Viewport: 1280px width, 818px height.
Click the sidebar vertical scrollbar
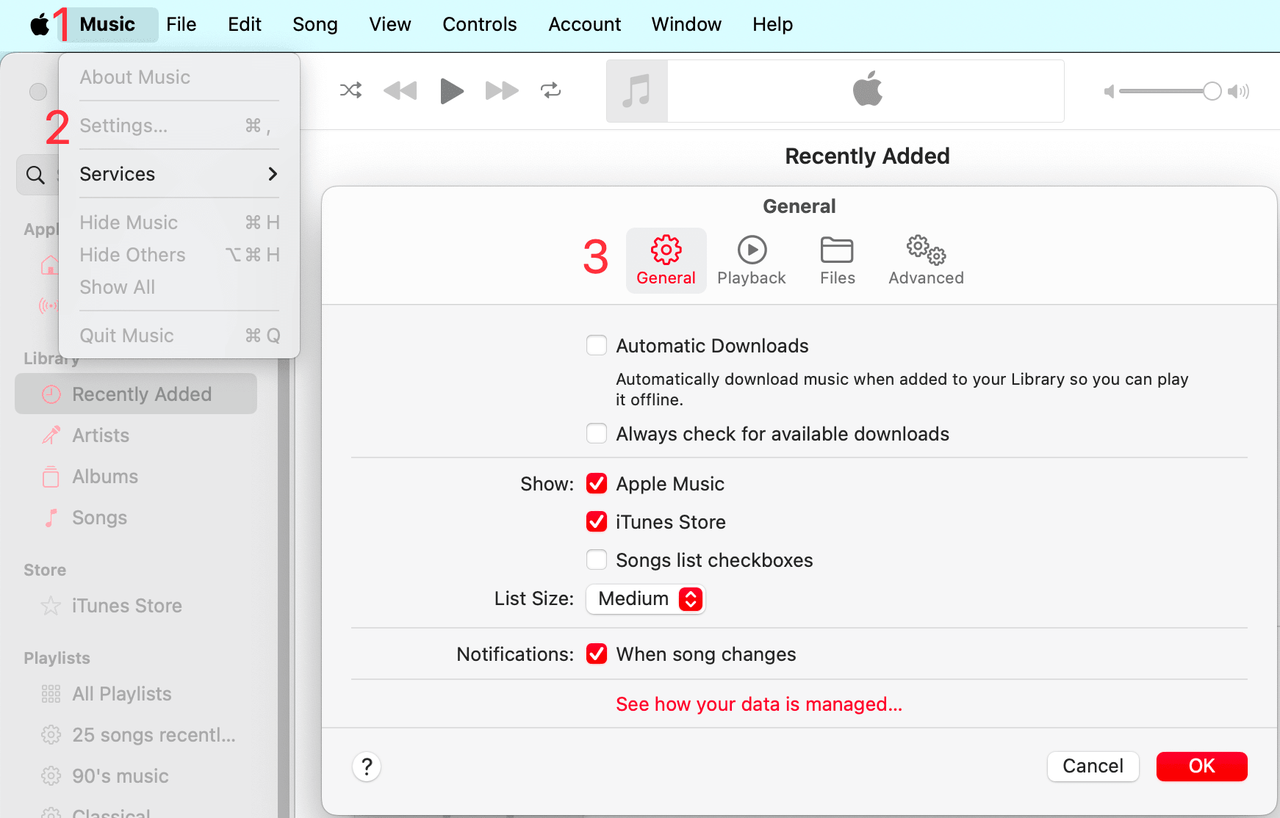[x=284, y=590]
